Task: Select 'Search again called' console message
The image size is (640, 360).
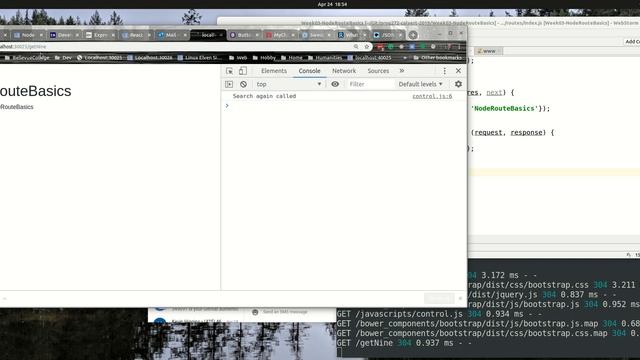Action: coord(264,96)
